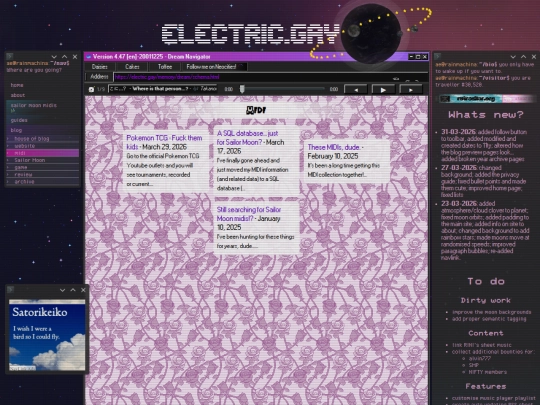Select Sailor Moon blog category
The height and width of the screenshot is (405, 540).
pos(30,160)
